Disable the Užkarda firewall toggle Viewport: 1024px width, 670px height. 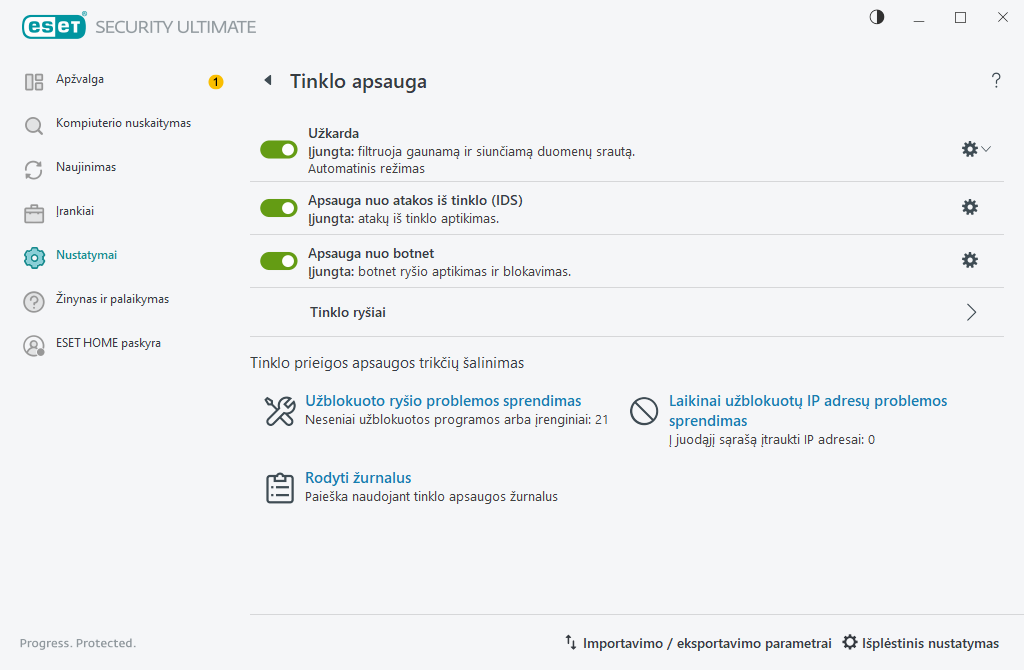tap(279, 150)
